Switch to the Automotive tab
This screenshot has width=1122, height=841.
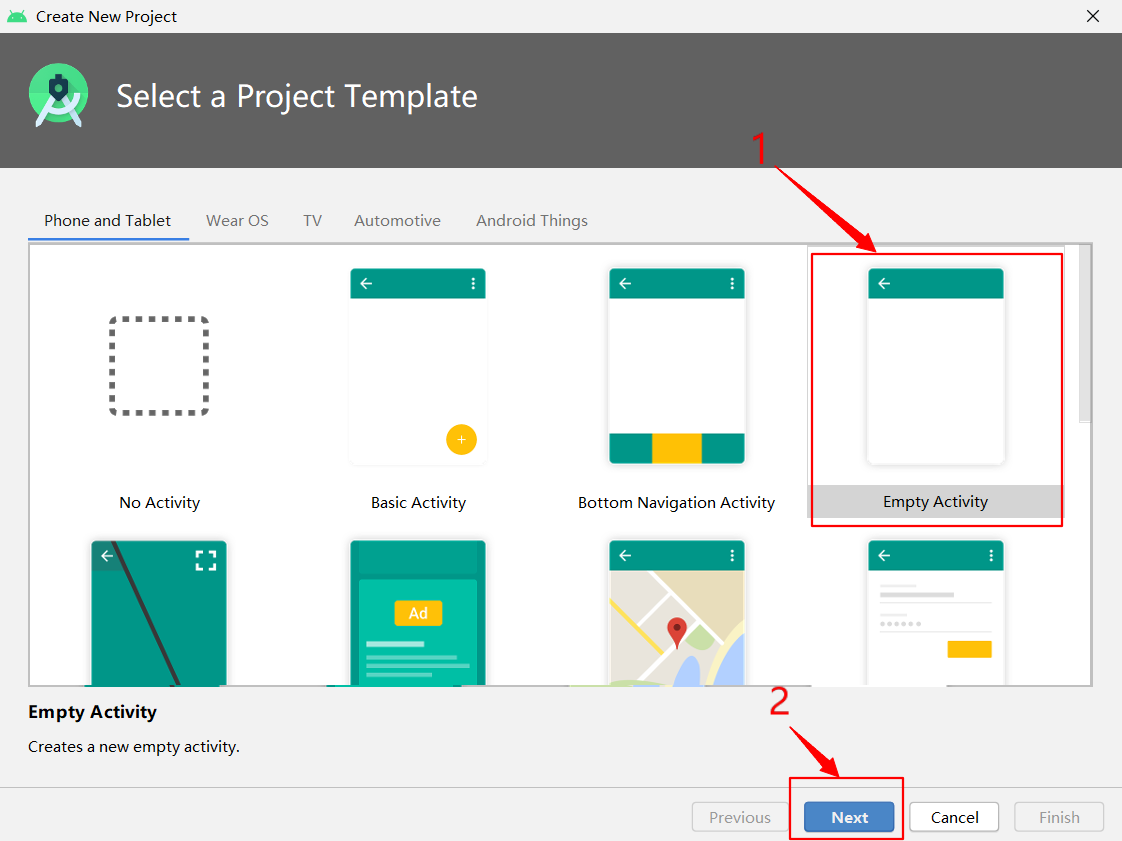click(397, 220)
